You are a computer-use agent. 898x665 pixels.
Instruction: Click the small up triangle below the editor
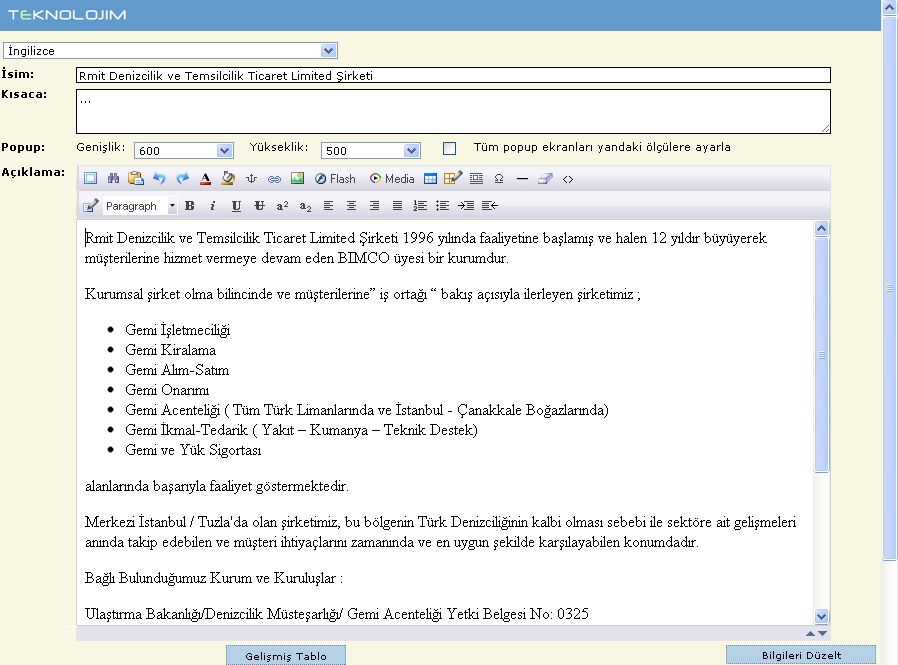(x=810, y=633)
